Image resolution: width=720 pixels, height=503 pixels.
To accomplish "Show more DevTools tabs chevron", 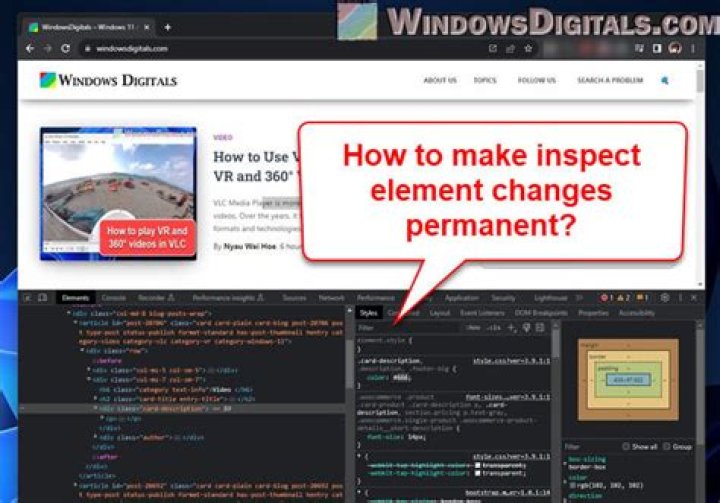I will tap(579, 298).
